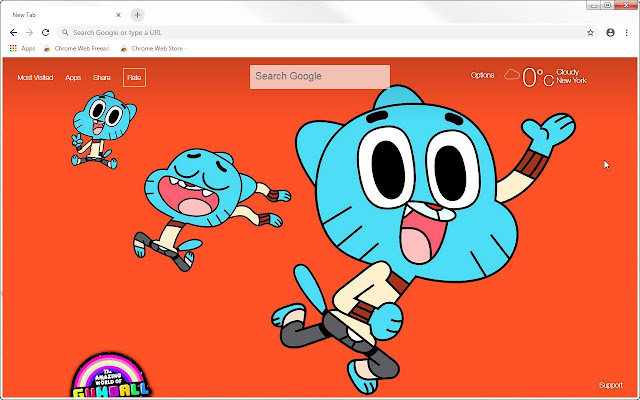Open the Chrome three-dot menu
The image size is (640, 400).
(627, 33)
